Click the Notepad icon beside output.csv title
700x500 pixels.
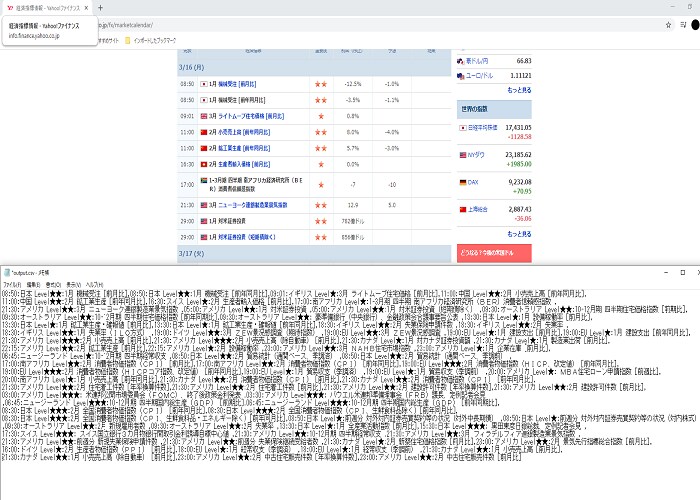click(x=7, y=272)
